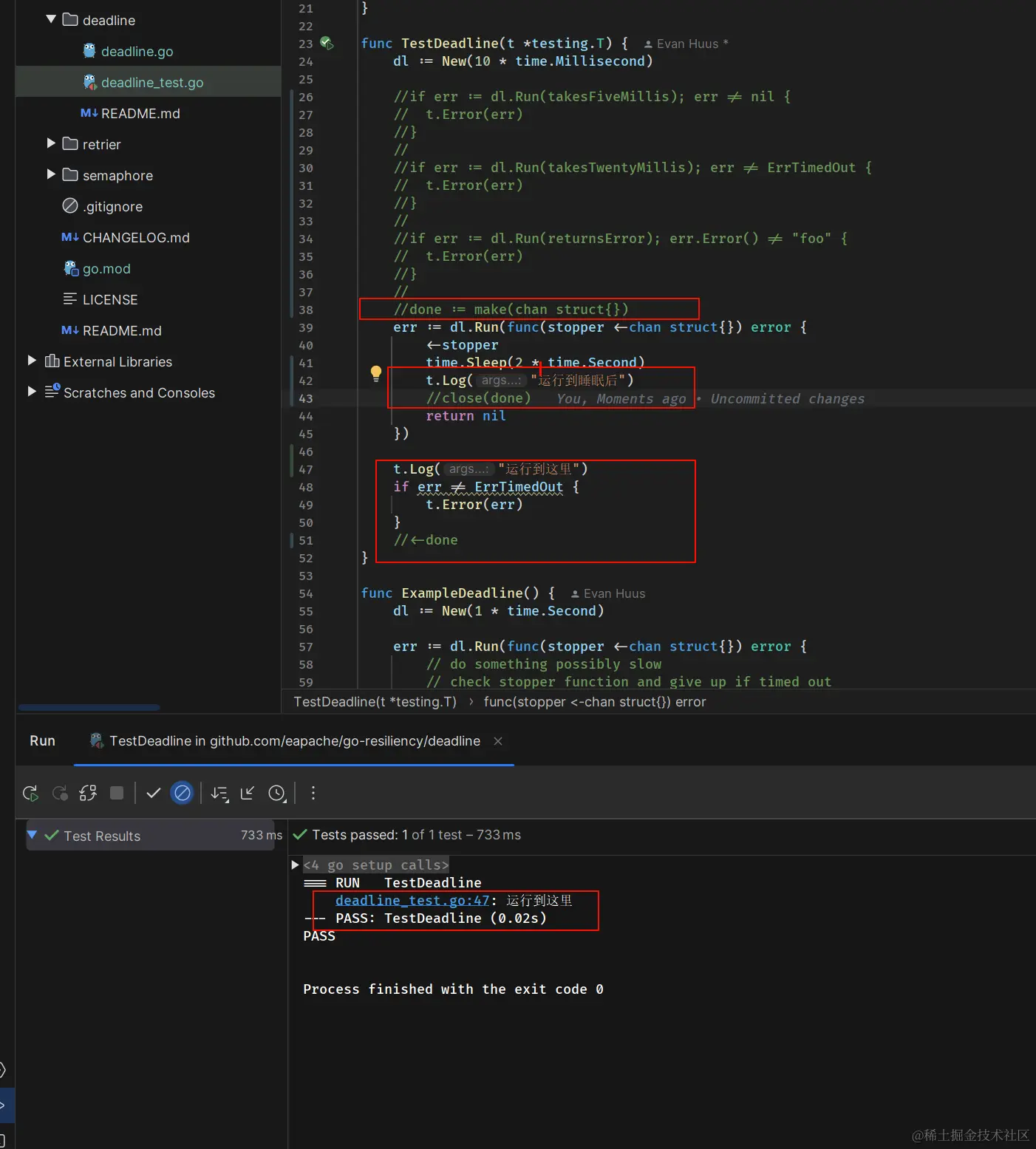The height and width of the screenshot is (1149, 1036).
Task: Click the retrier folder icon
Action: (x=70, y=143)
